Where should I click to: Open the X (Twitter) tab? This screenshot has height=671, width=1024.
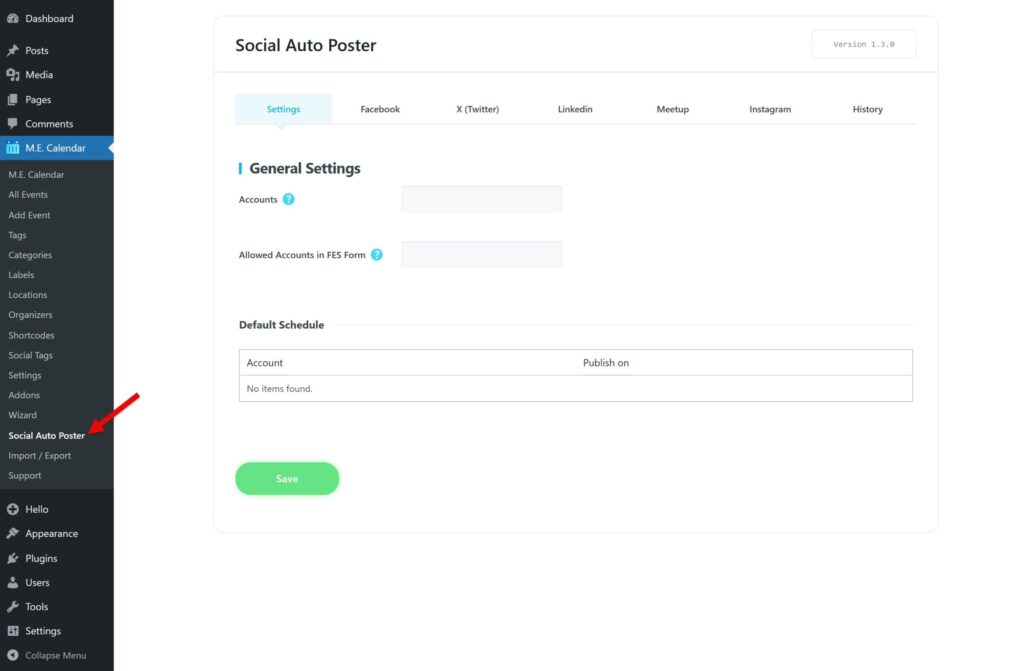point(477,109)
